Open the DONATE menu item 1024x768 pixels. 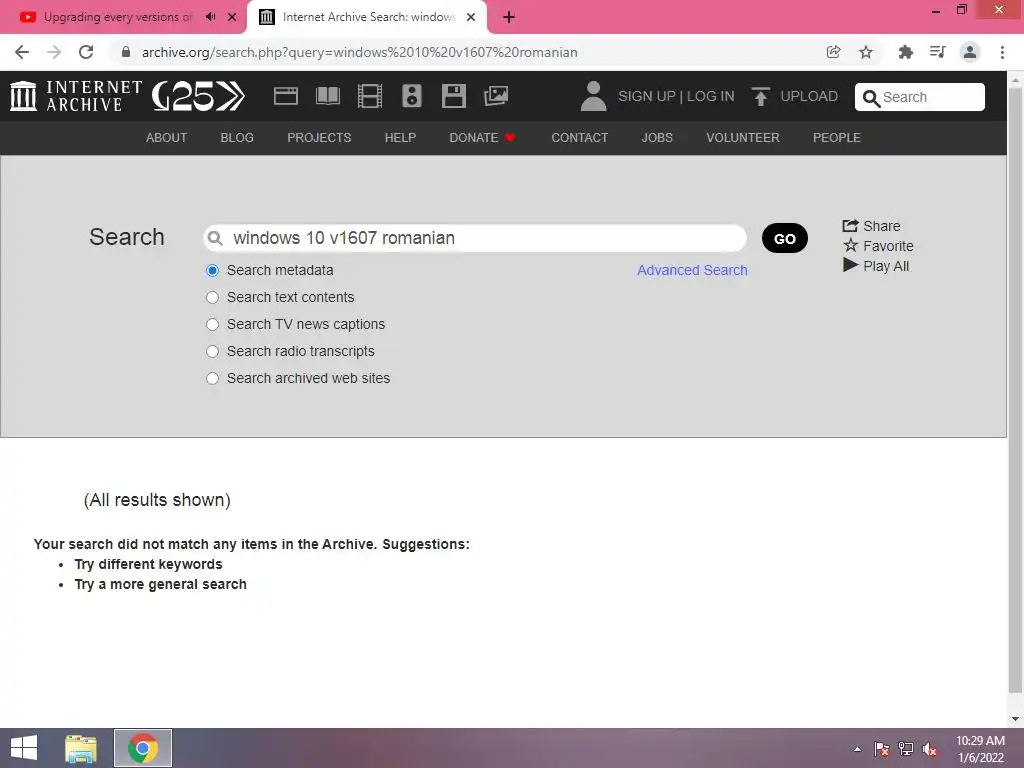click(483, 138)
